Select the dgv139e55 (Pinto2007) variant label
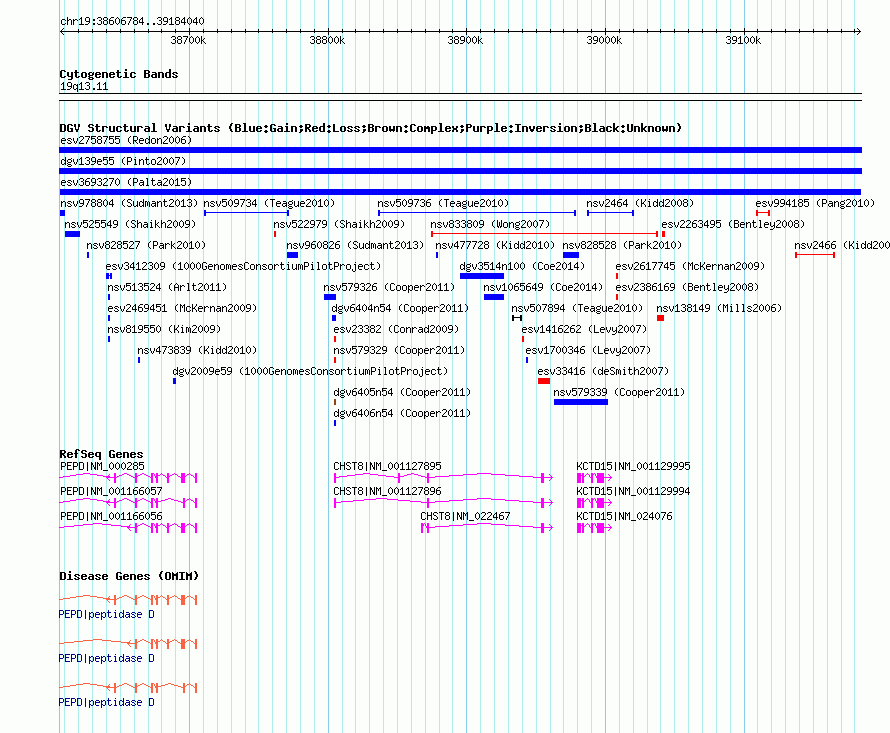Viewport: 890px width, 733px height. (123, 161)
